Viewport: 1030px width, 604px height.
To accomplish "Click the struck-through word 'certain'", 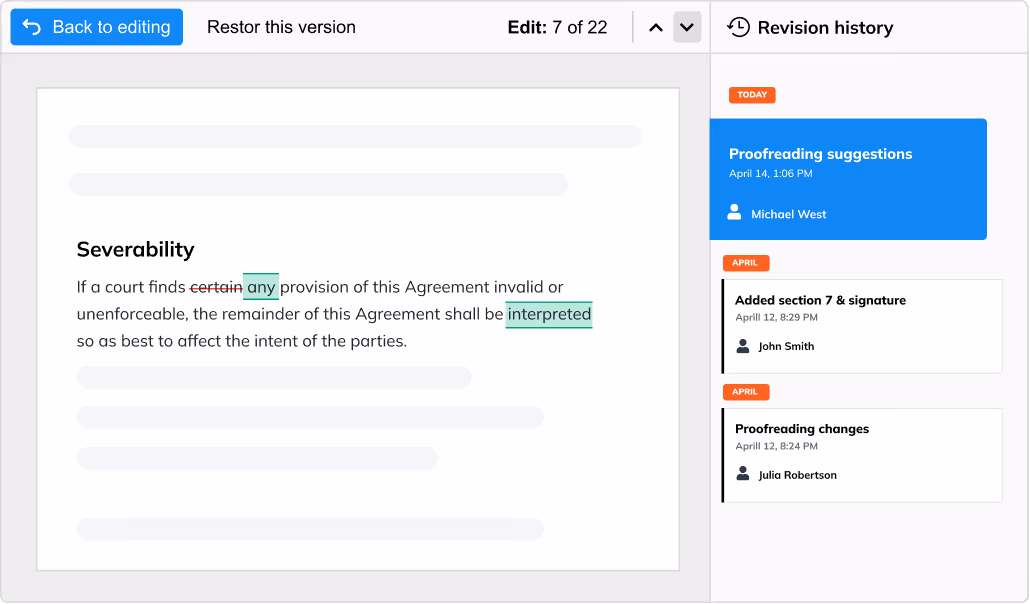I will pyautogui.click(x=216, y=287).
